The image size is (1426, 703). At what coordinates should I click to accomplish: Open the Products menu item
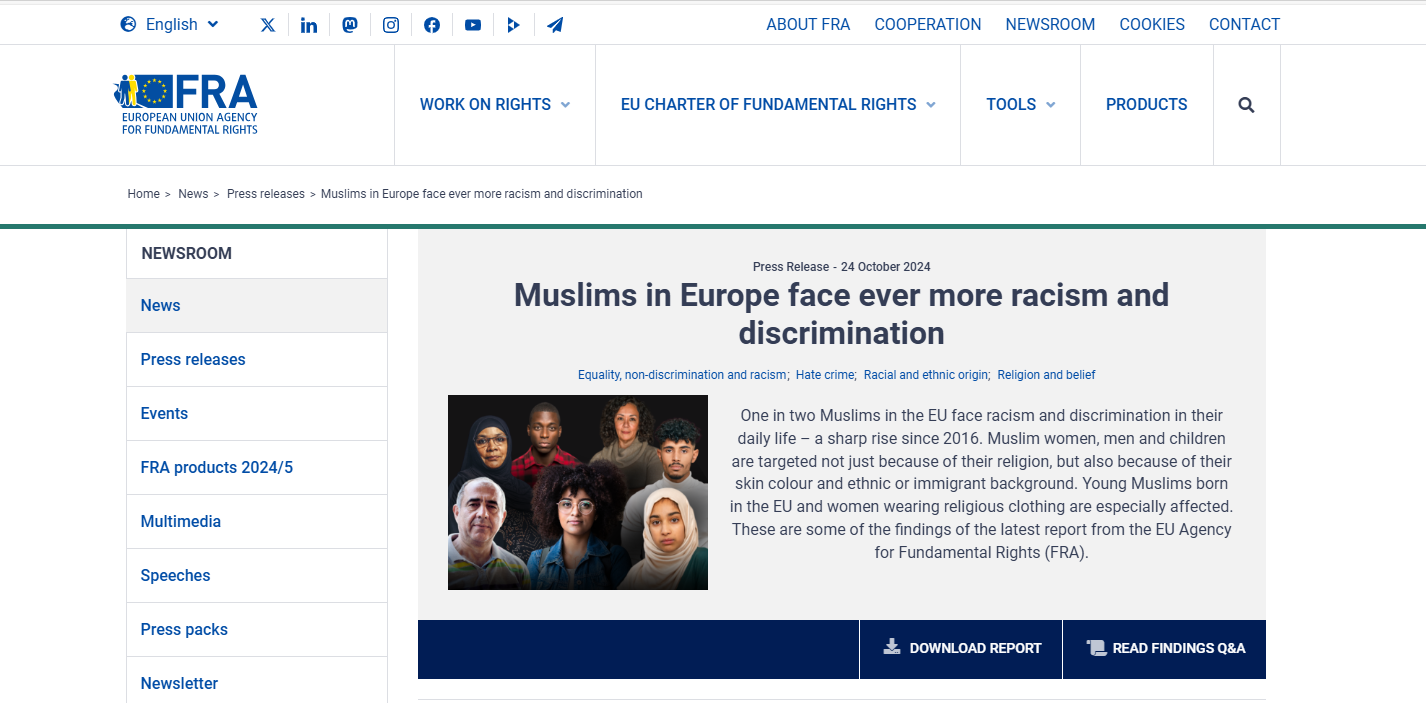1146,105
